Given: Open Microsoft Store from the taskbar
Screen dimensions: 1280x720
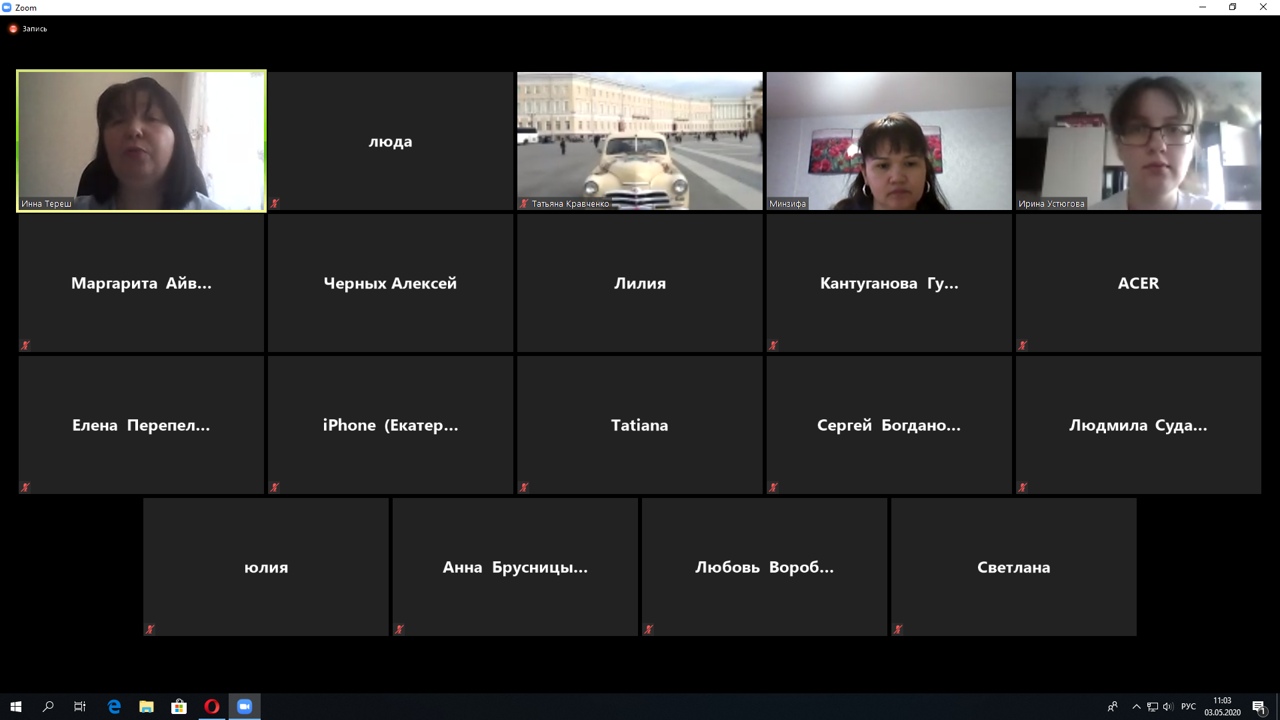Looking at the screenshot, I should tap(179, 706).
